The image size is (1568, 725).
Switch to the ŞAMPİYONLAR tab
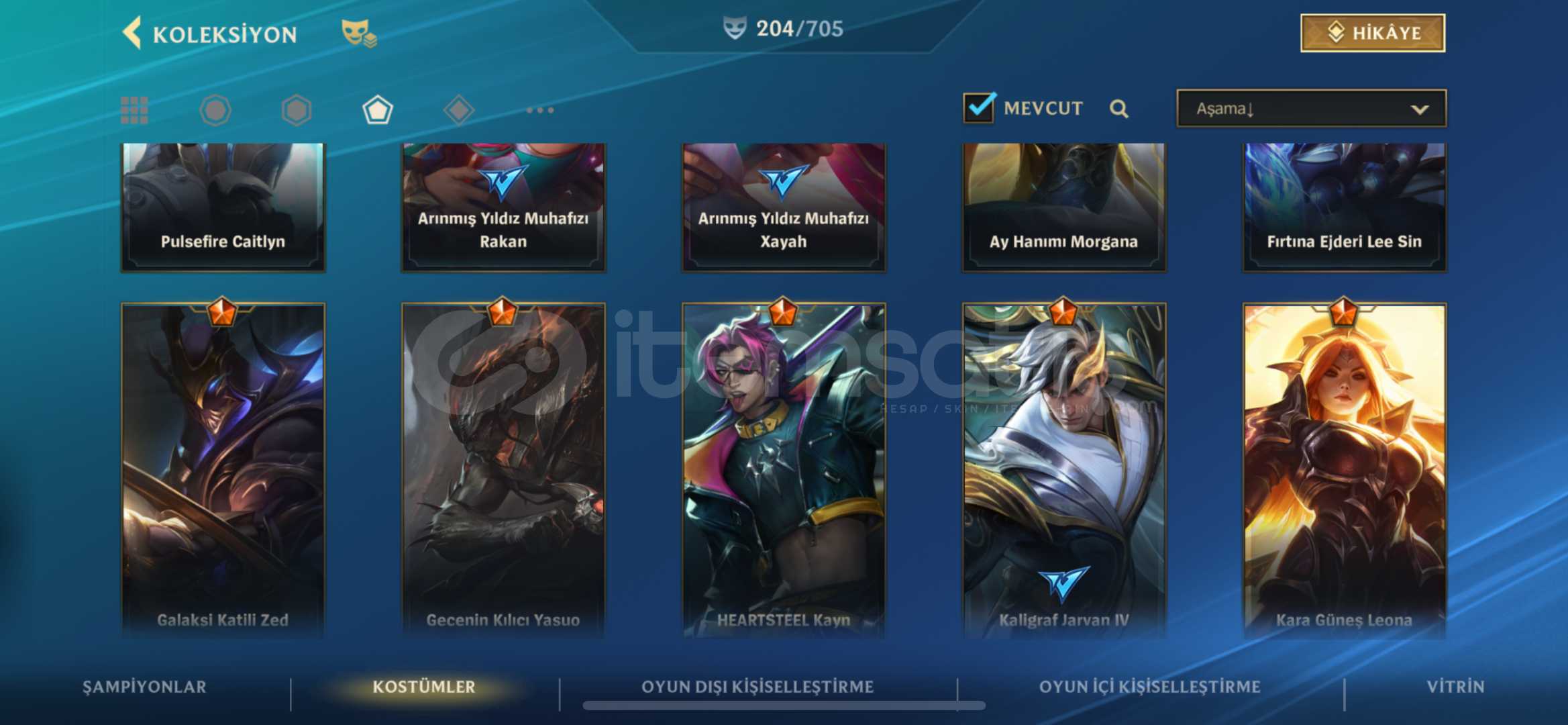pyautogui.click(x=144, y=687)
